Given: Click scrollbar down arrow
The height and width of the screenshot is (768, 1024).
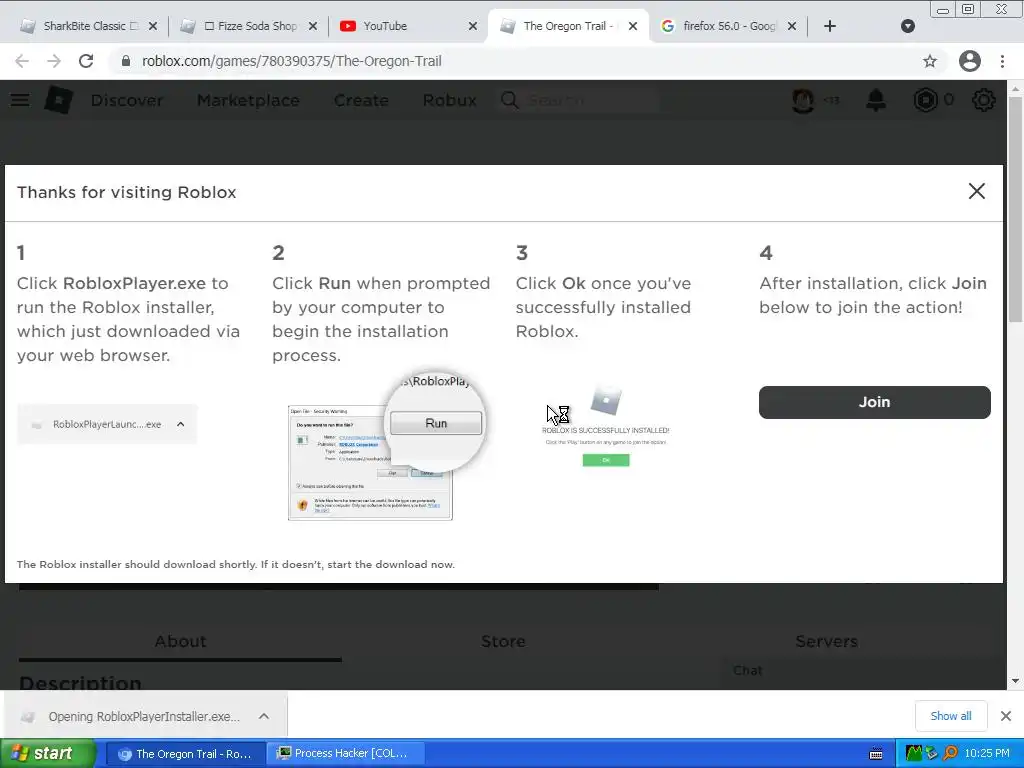Looking at the screenshot, I should tap(1016, 681).
